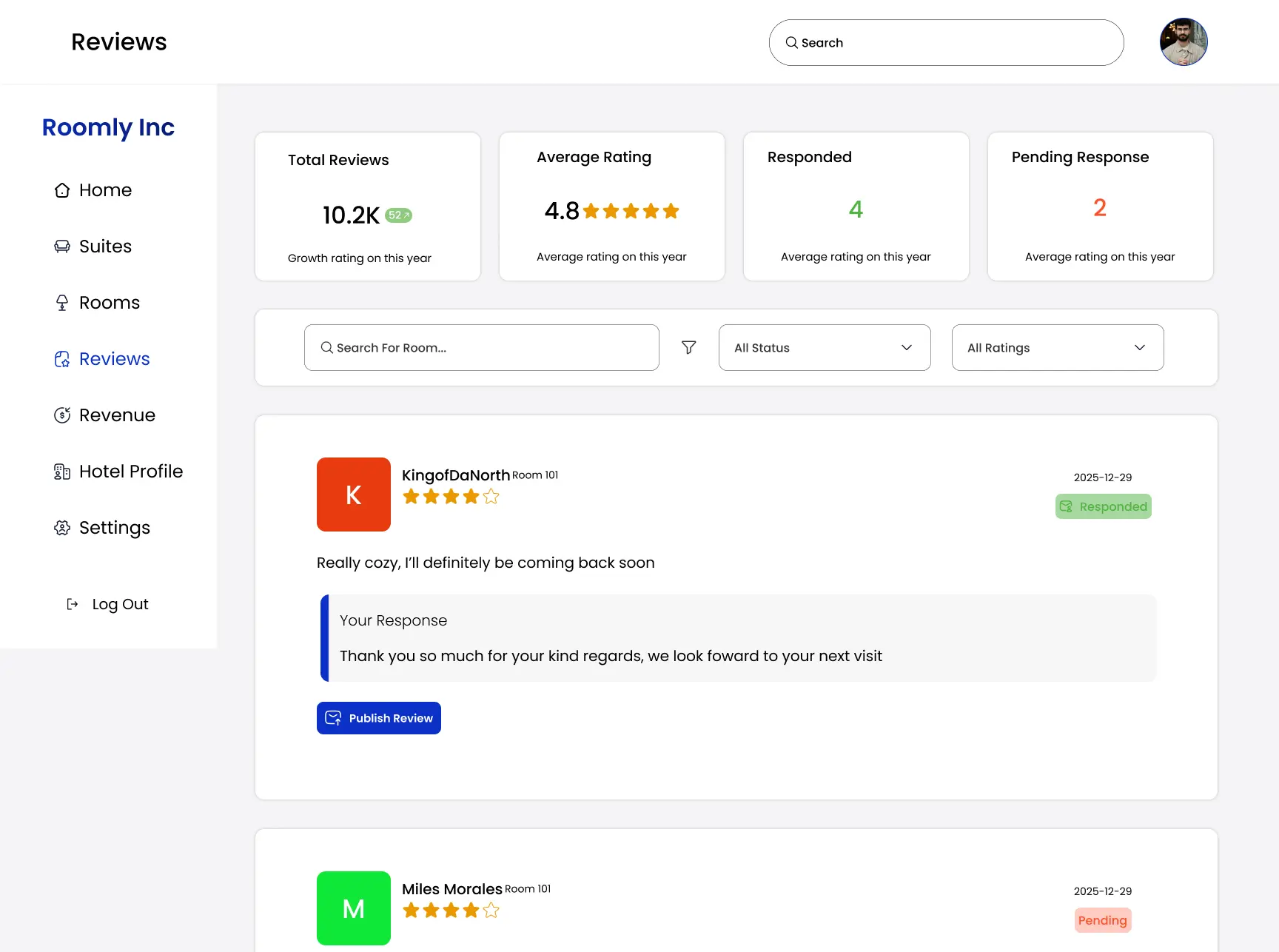Click the Home house icon in sidebar
The image size is (1279, 952).
pyautogui.click(x=62, y=190)
